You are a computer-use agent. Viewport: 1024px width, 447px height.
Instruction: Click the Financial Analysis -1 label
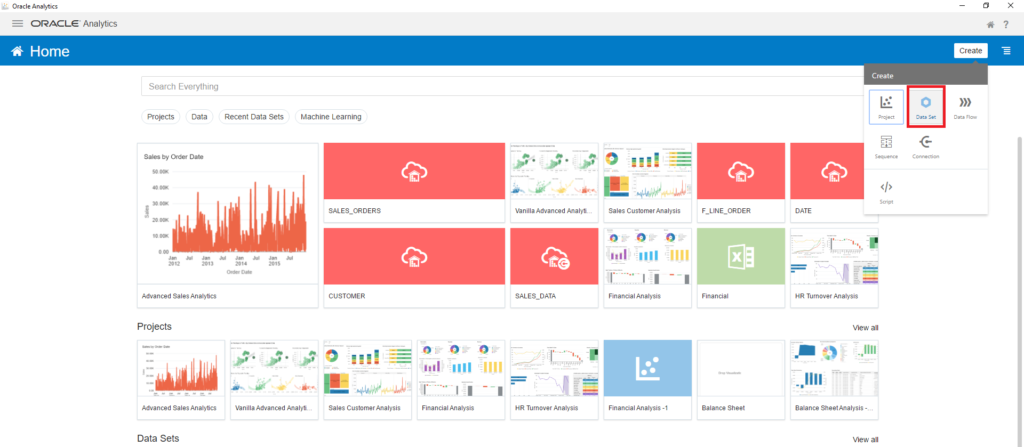tap(638, 408)
